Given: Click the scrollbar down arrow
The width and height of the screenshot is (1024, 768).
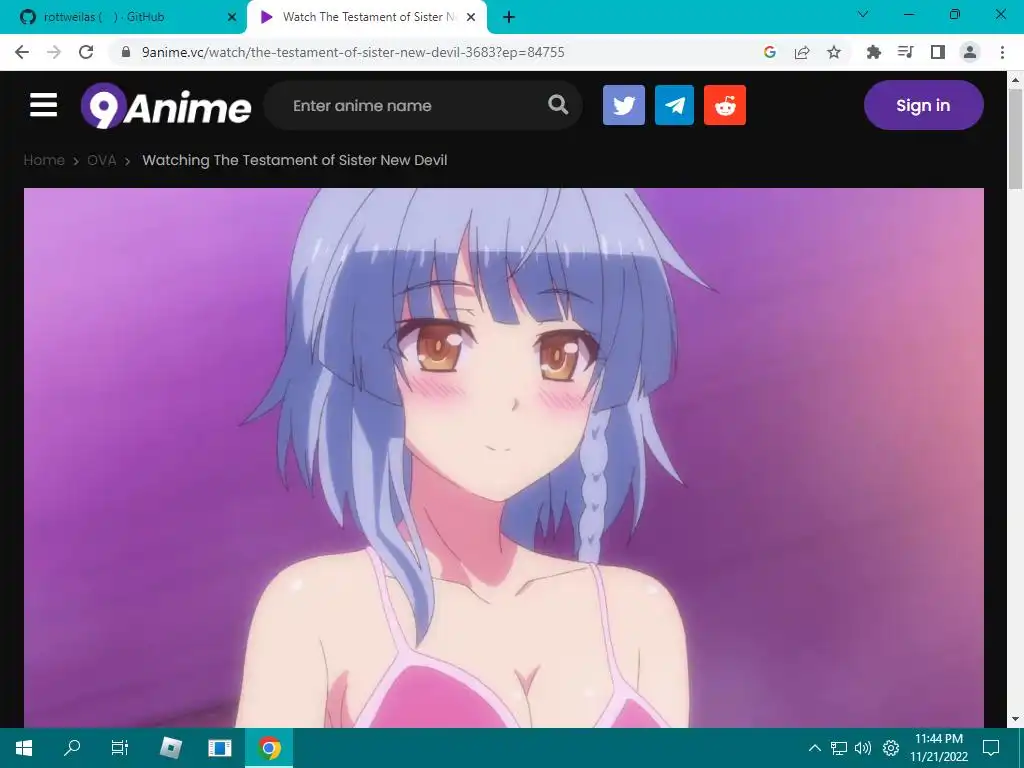Looking at the screenshot, I should [x=1016, y=720].
